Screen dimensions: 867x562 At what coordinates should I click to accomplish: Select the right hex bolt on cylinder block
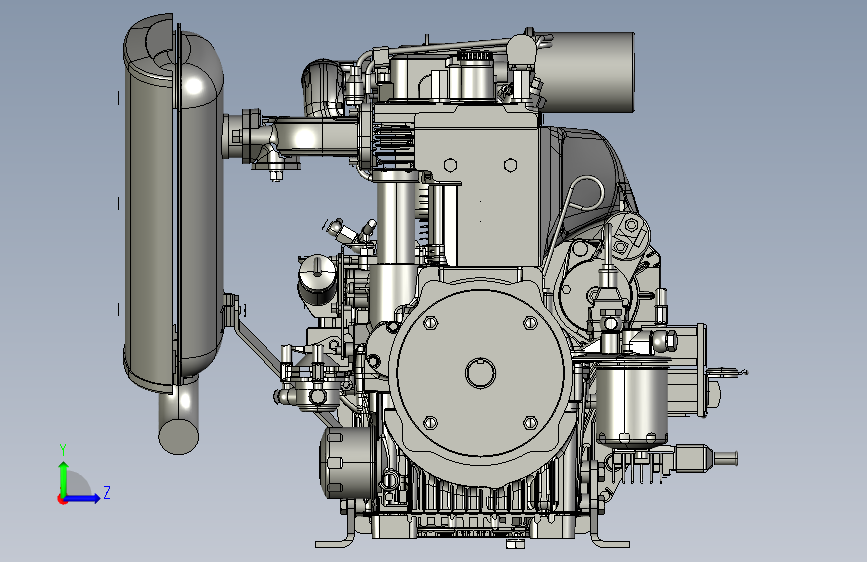[x=510, y=165]
